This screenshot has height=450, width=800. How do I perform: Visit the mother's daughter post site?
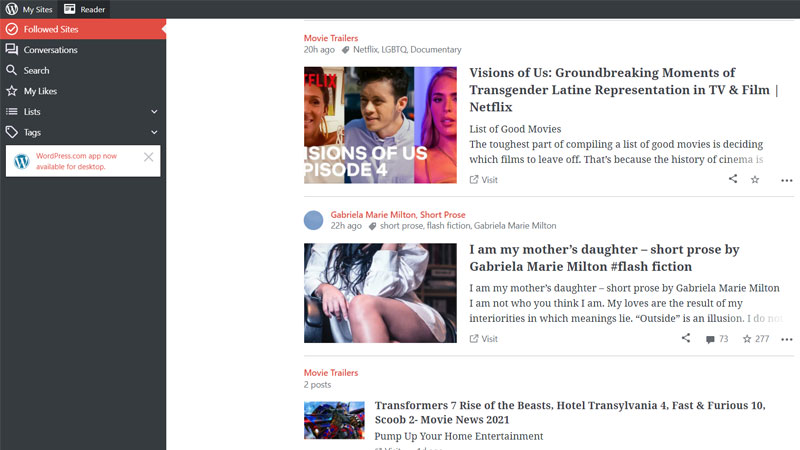coord(483,339)
